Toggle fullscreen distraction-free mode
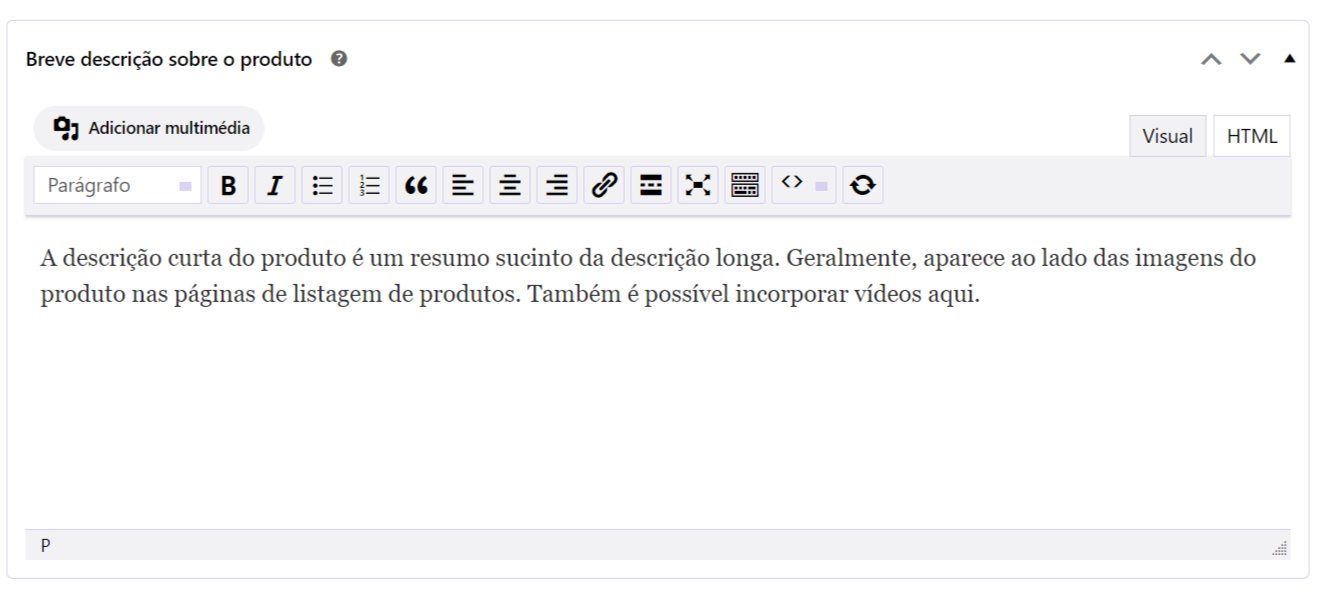1324x595 pixels. point(698,185)
